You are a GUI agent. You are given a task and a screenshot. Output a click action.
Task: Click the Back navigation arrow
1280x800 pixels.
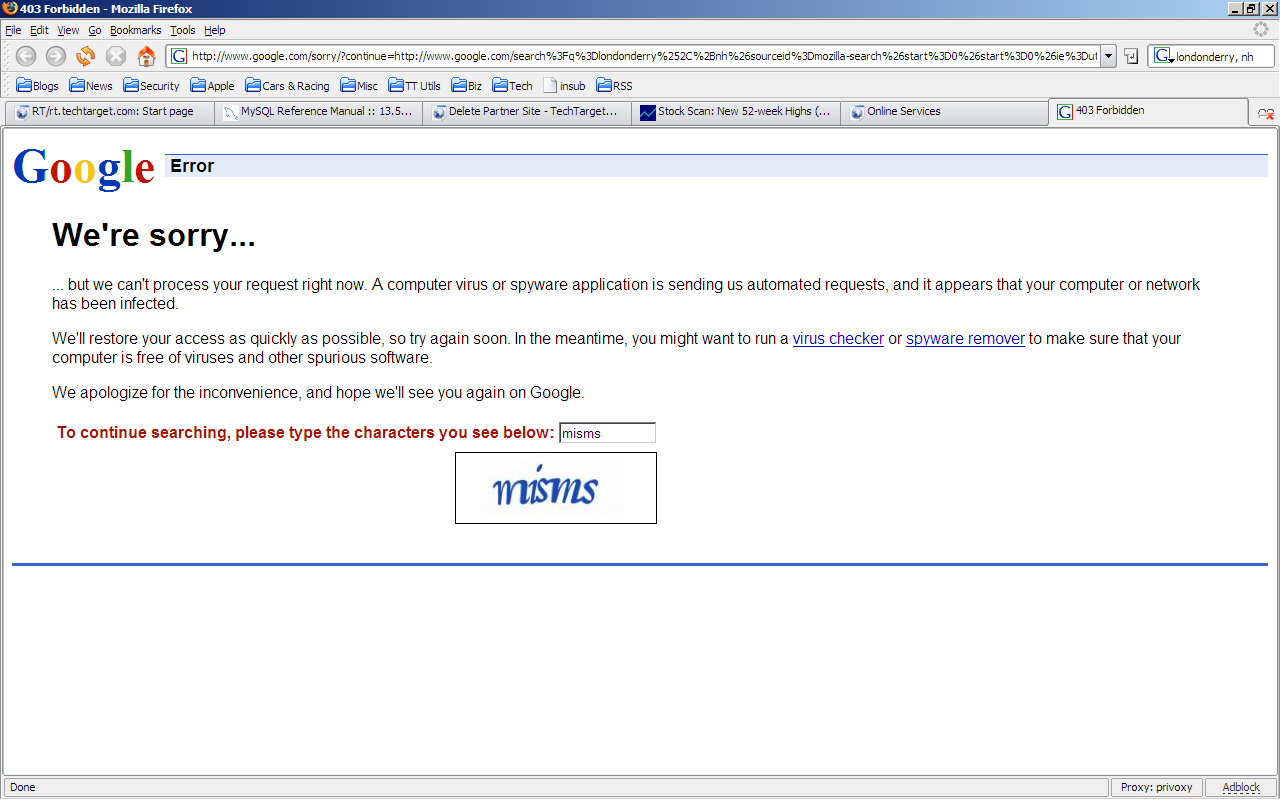[26, 56]
